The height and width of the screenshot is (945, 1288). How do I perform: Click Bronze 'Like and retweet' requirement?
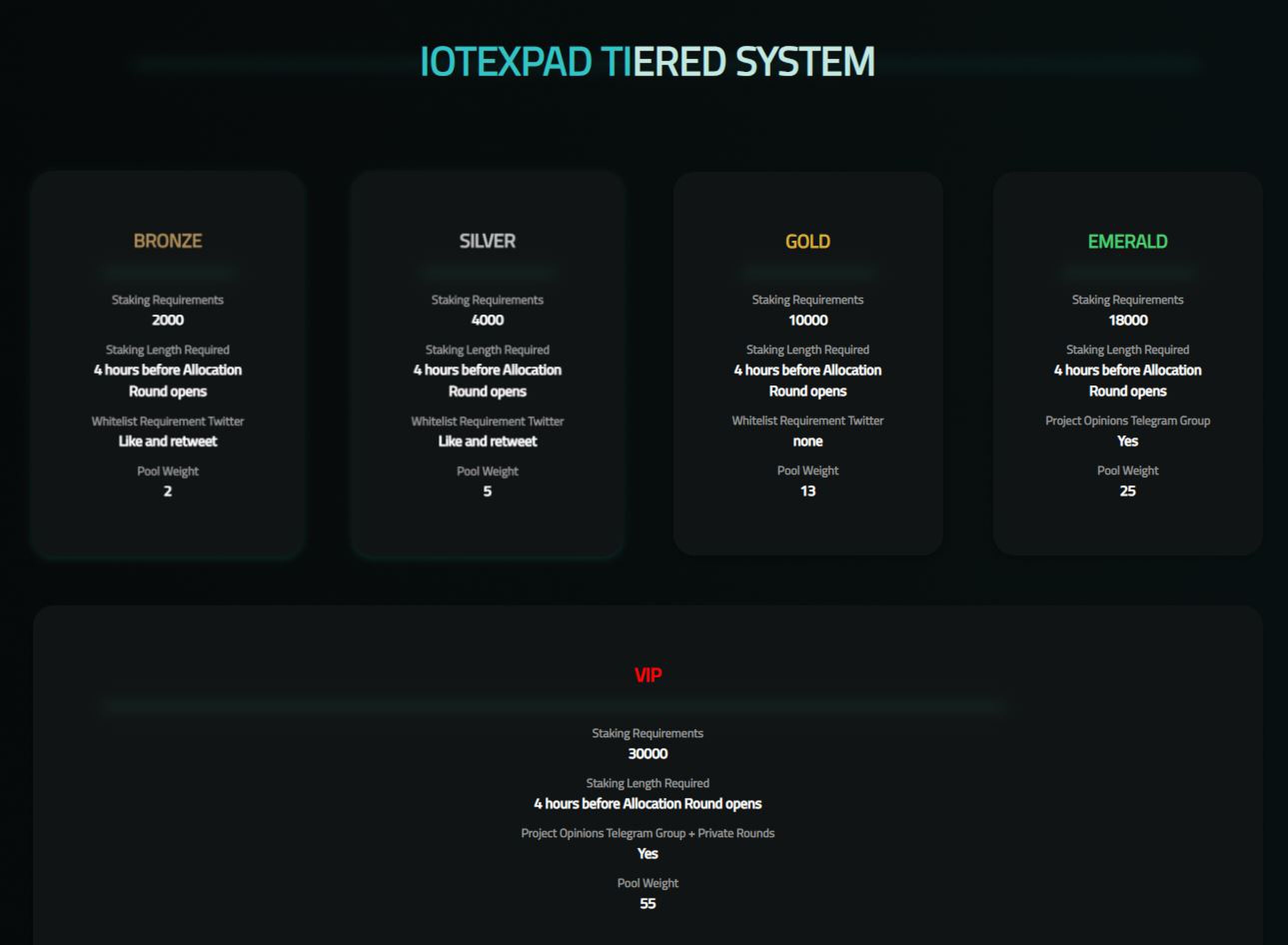(168, 441)
